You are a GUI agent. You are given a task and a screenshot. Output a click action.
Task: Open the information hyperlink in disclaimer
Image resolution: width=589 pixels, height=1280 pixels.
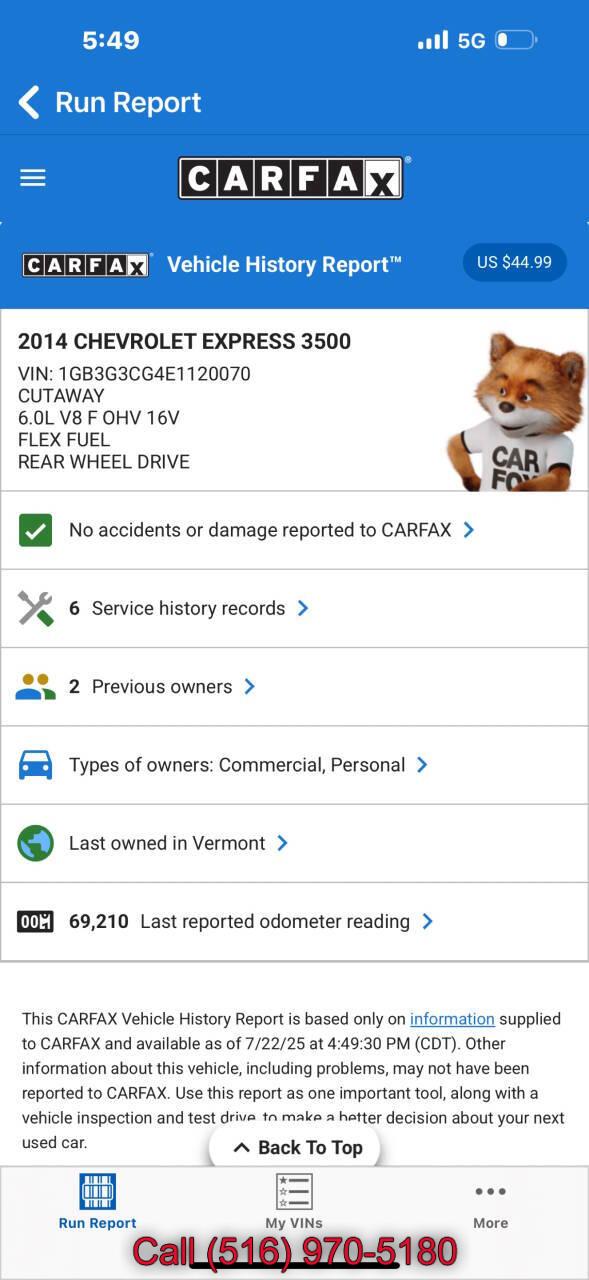[x=452, y=1019]
